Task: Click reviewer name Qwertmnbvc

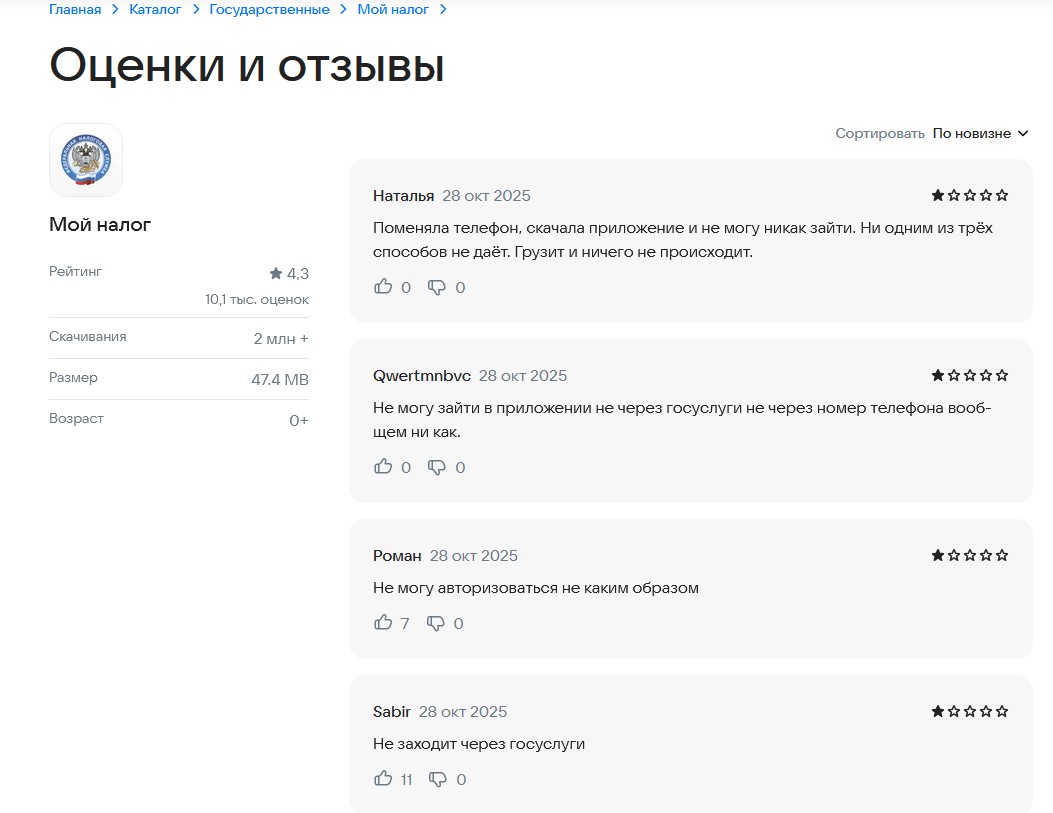Action: click(x=421, y=376)
